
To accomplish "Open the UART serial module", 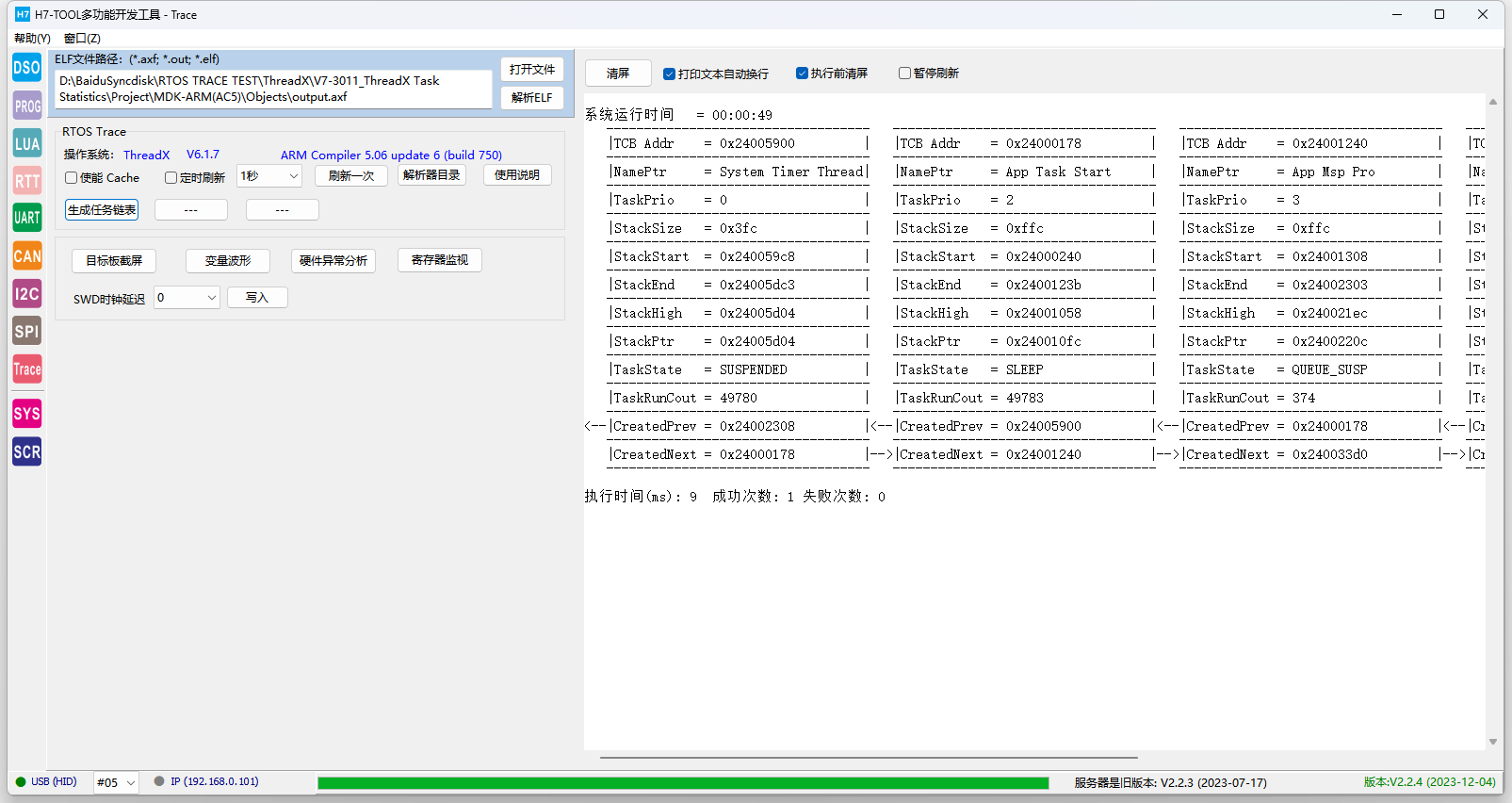I will pos(26,218).
